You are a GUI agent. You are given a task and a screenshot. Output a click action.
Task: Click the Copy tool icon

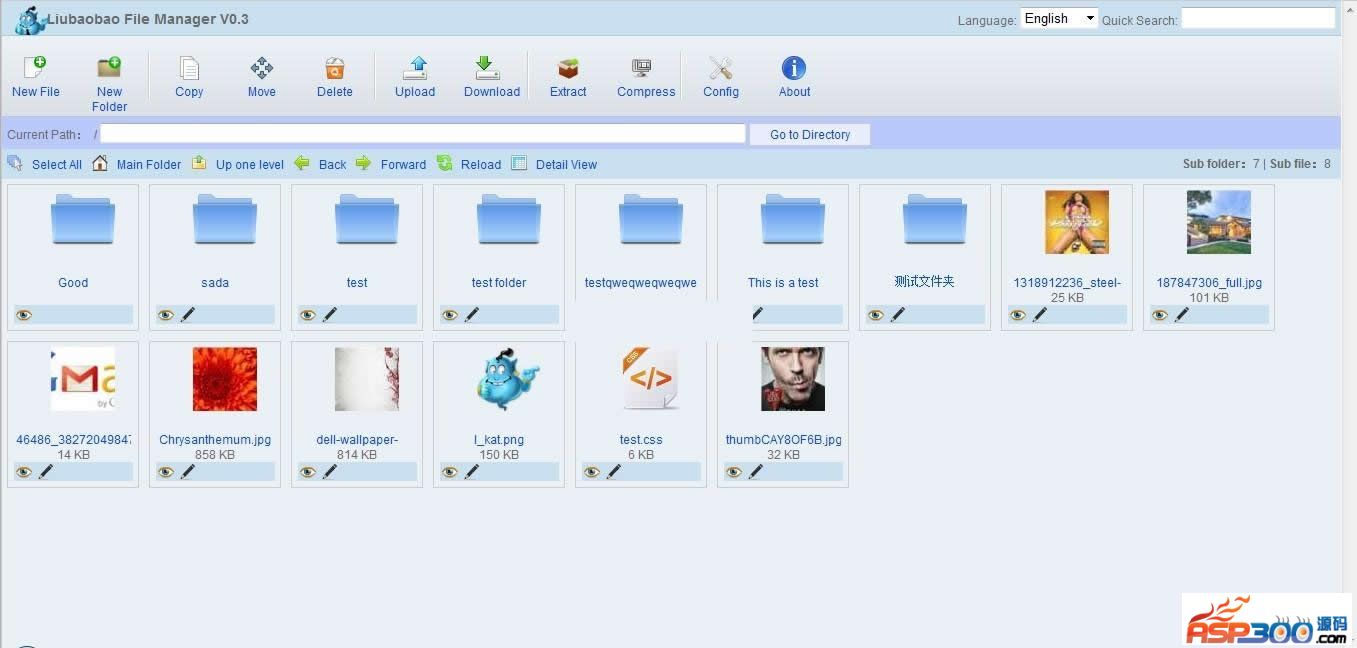tap(189, 68)
